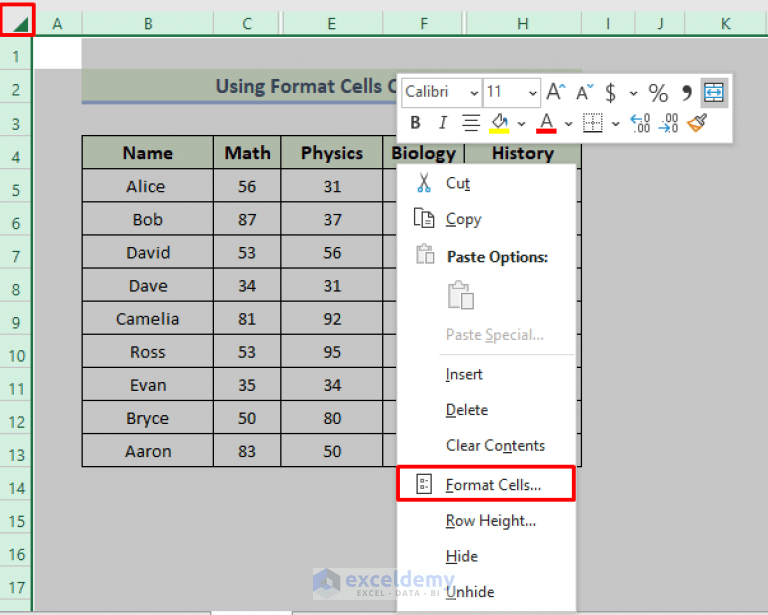
Task: Apply red font color button
Action: tap(546, 123)
